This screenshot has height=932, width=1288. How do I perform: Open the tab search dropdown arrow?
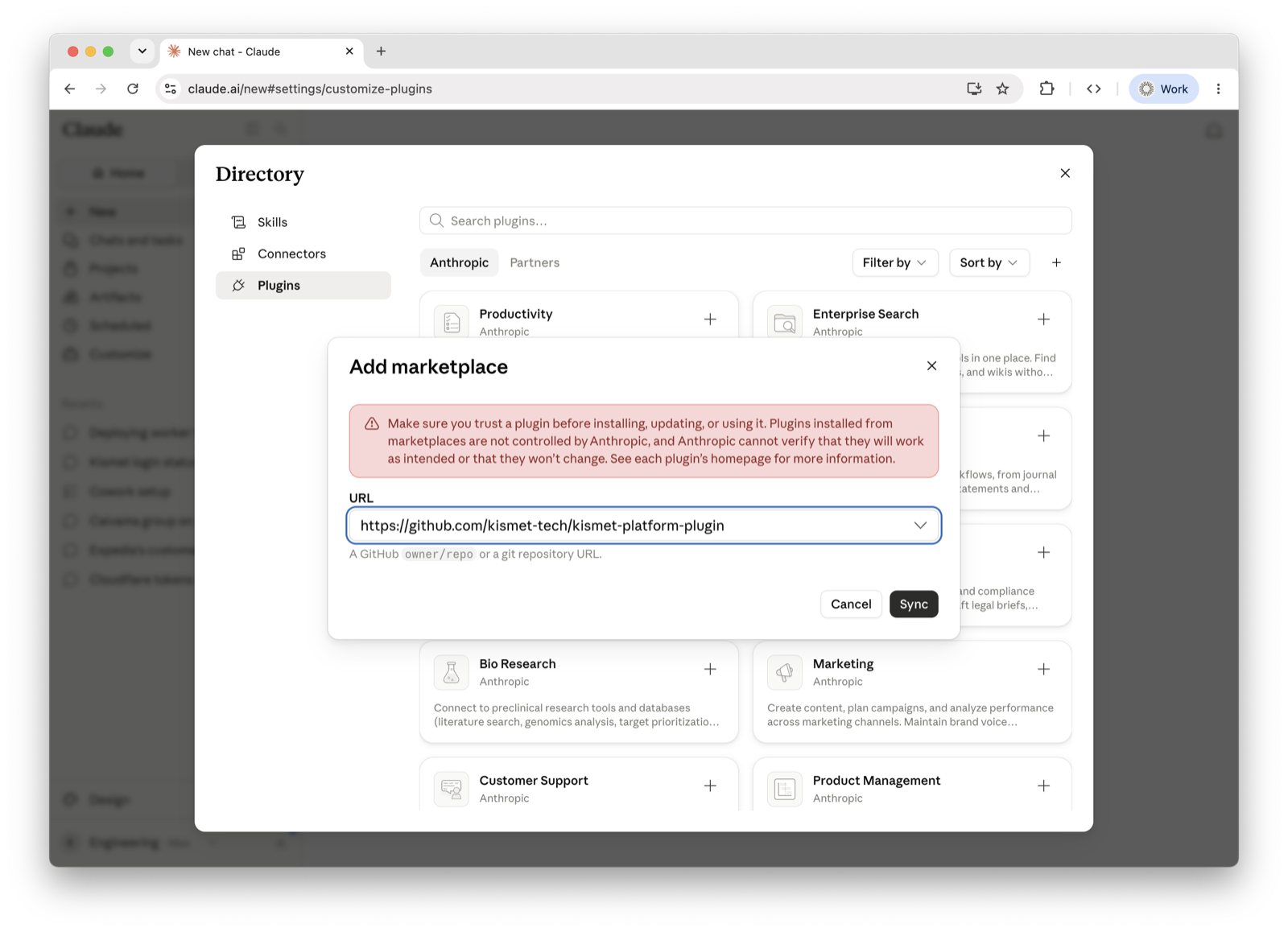tap(142, 51)
